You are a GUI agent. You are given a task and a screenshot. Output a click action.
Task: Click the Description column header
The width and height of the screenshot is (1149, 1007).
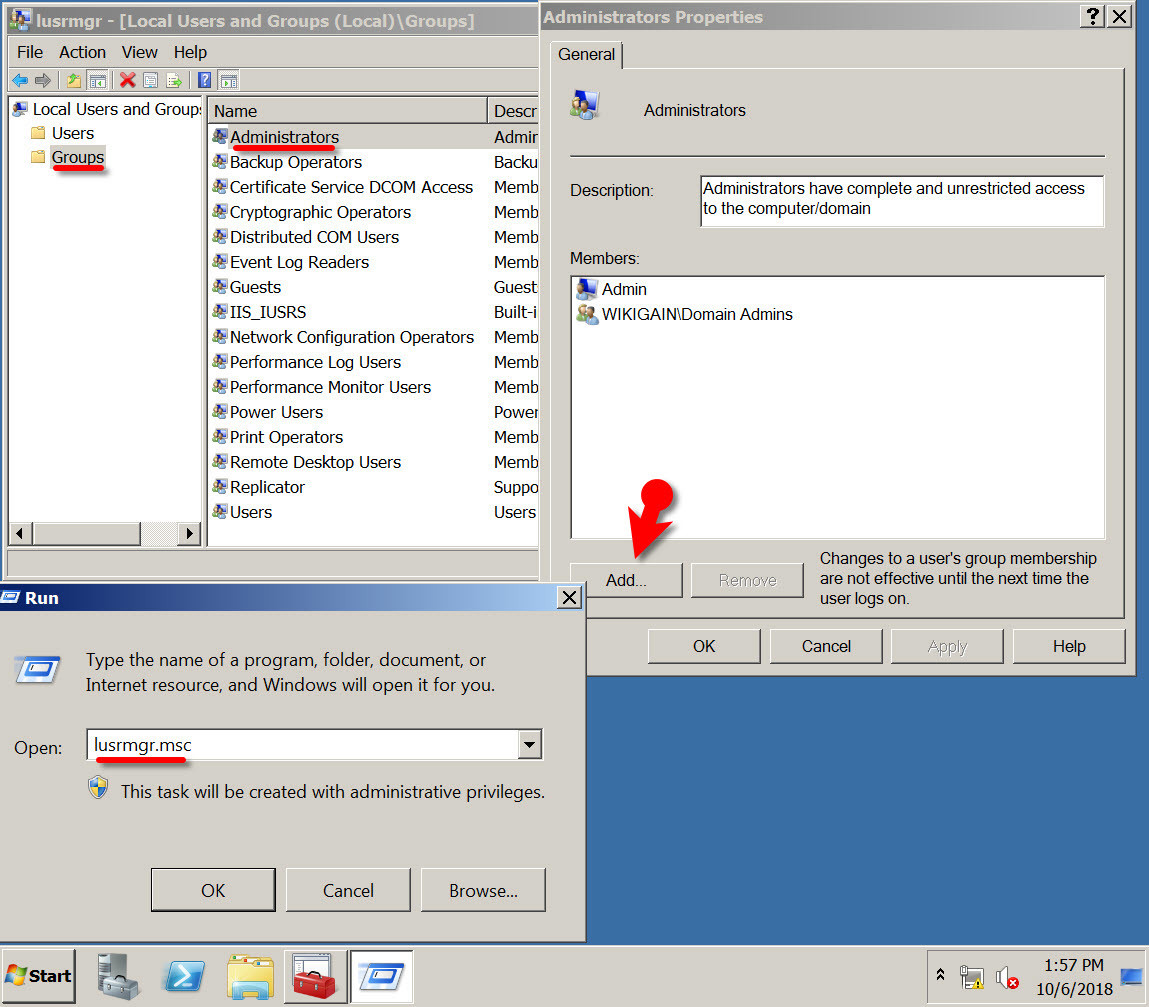[513, 111]
